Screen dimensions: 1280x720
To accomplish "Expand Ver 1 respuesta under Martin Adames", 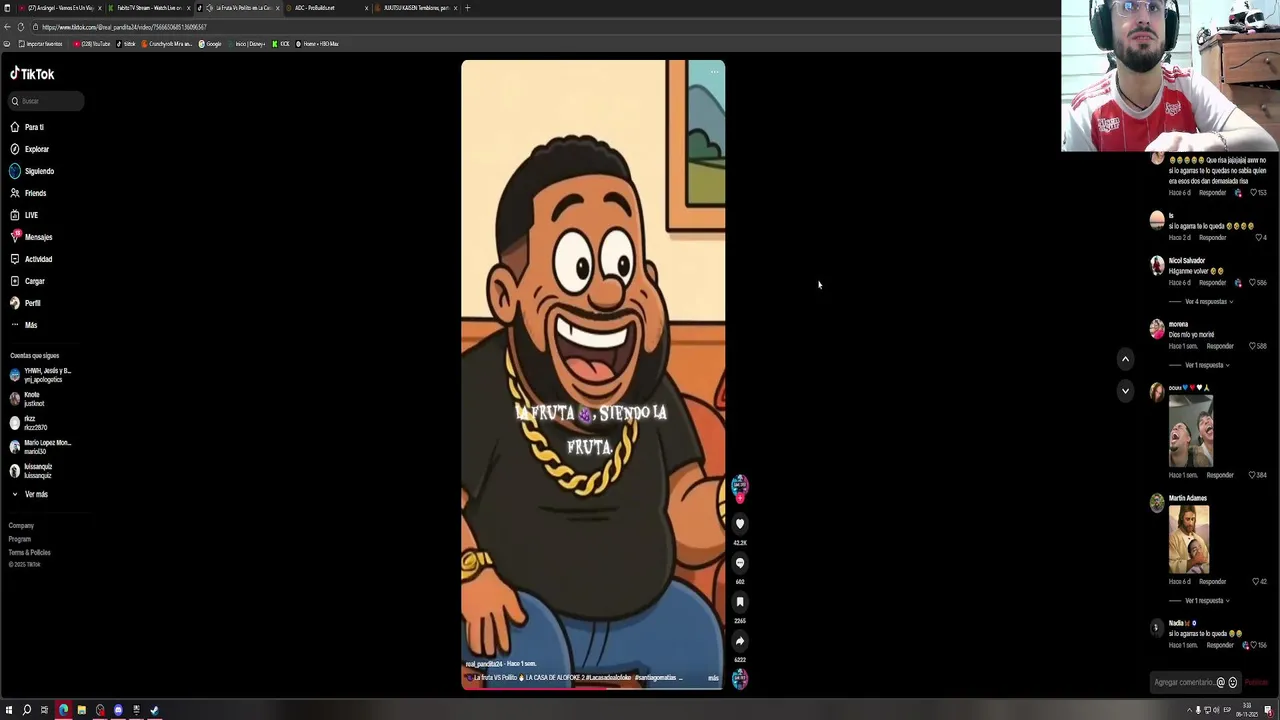I will tap(1206, 601).
